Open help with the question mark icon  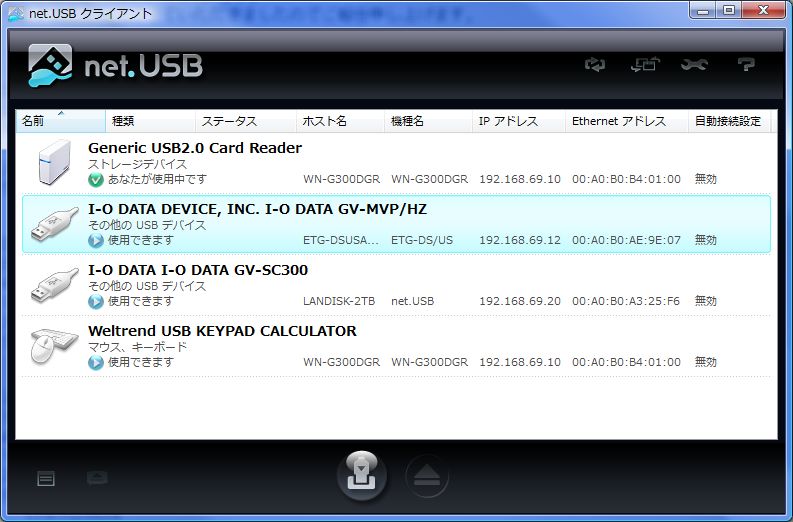pyautogui.click(x=746, y=65)
